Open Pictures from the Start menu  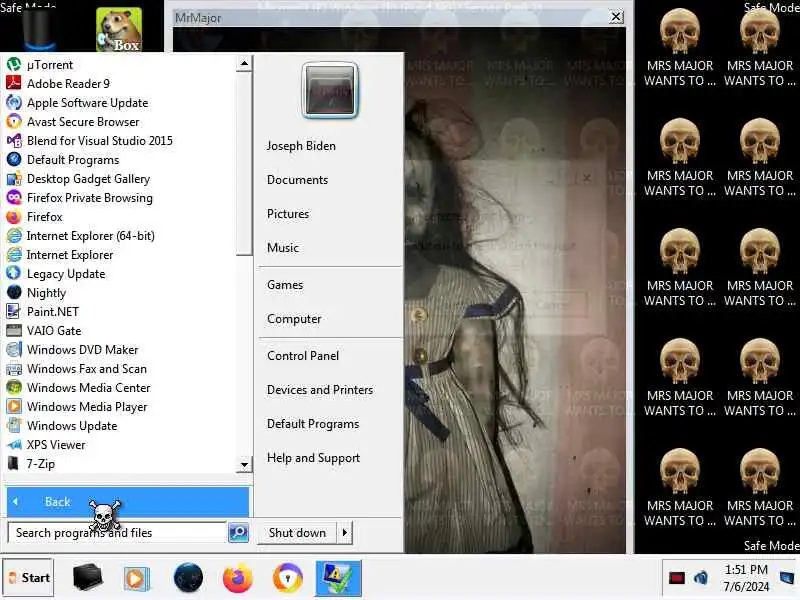[288, 214]
